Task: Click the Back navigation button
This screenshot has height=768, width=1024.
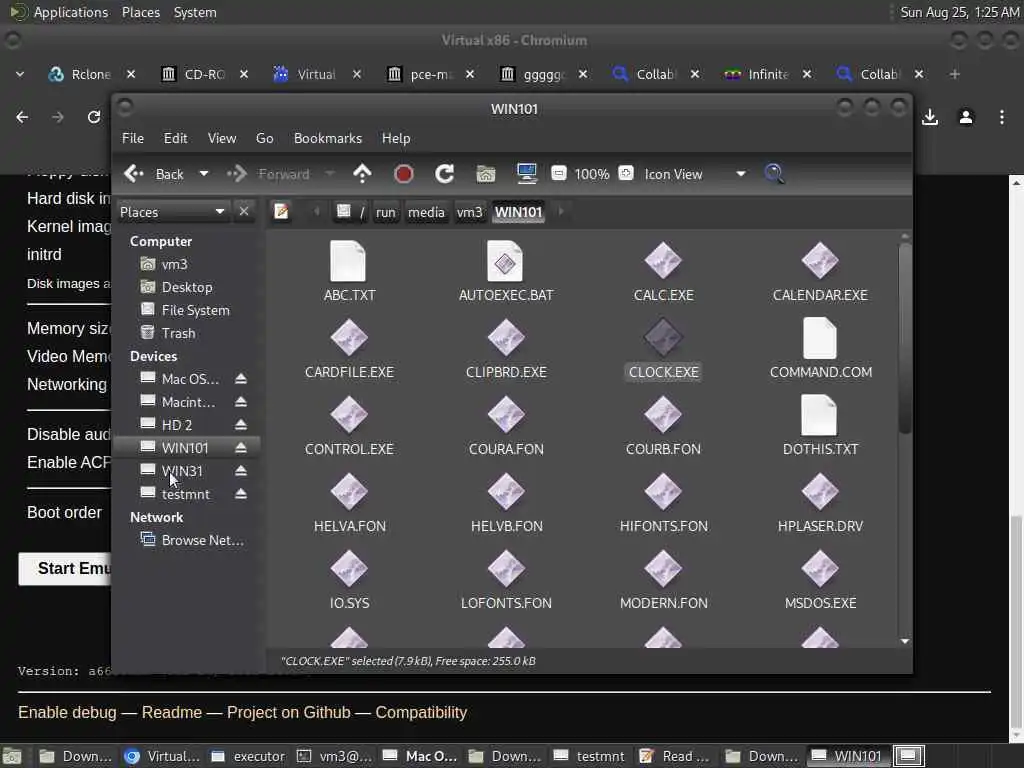Action: click(x=154, y=174)
